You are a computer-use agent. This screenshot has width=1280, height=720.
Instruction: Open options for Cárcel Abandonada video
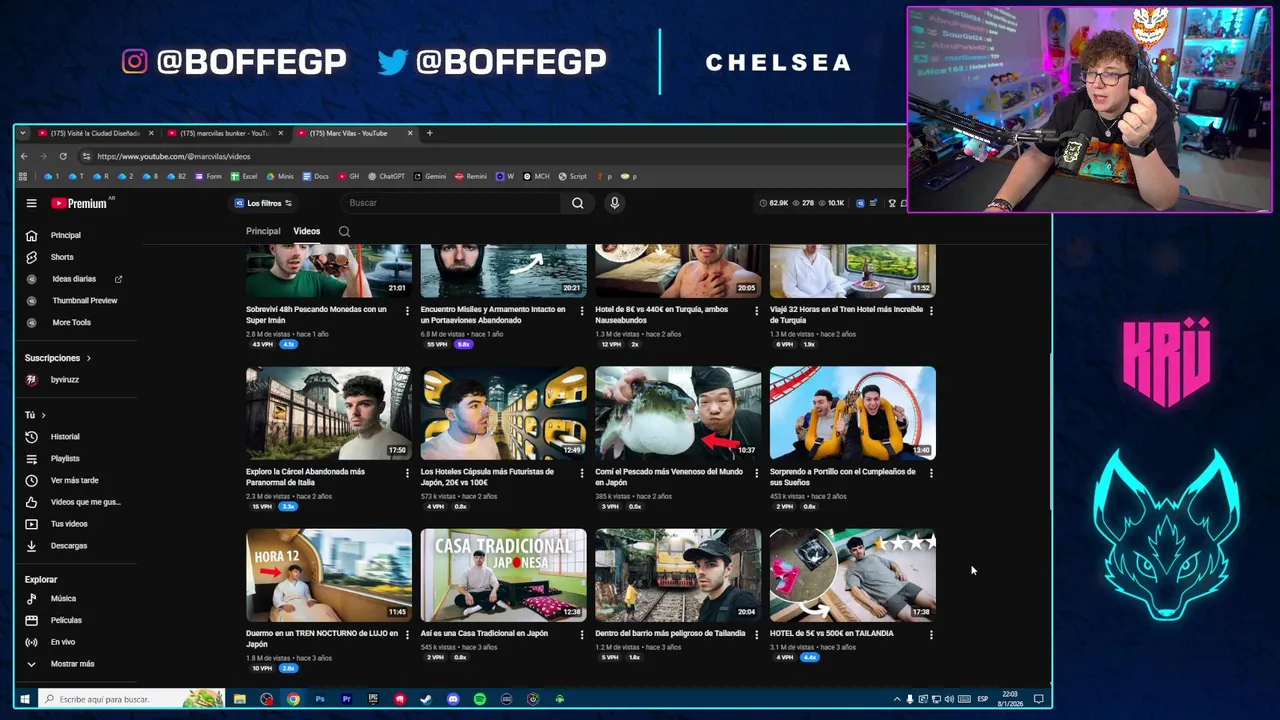point(406,473)
